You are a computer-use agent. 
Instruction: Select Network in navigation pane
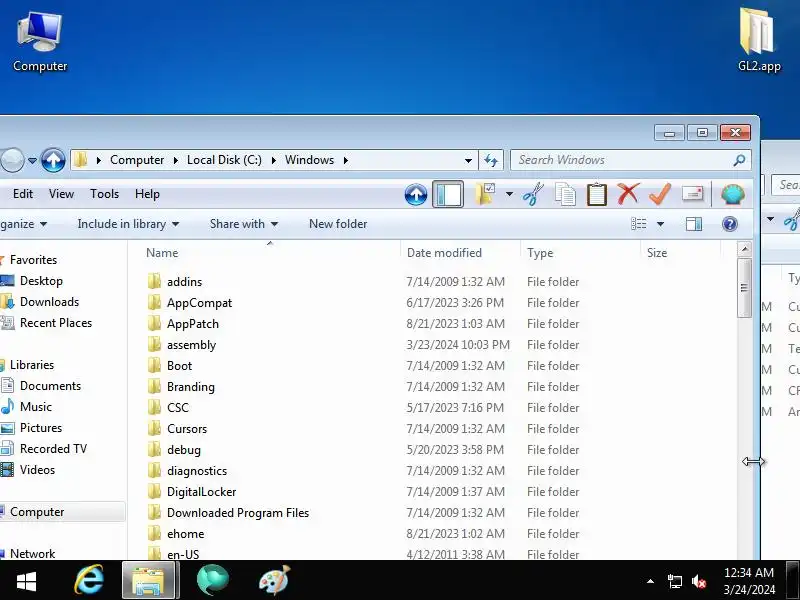click(33, 554)
